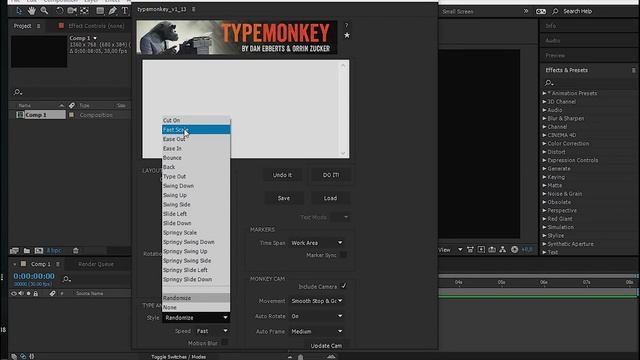Open the Effects & Presets panel menu

[x=633, y=70]
